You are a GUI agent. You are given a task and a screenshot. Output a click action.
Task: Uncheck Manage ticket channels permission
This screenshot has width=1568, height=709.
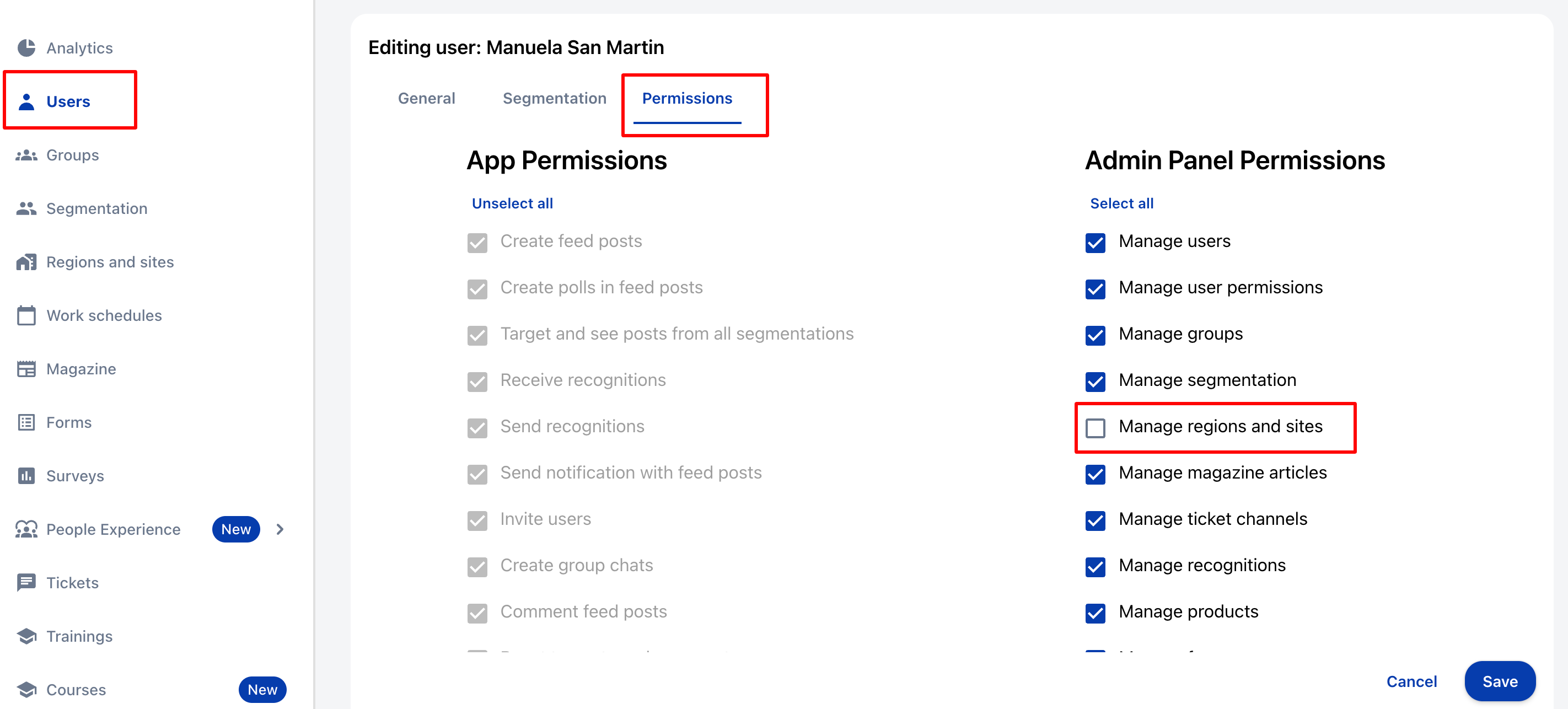[x=1095, y=520]
